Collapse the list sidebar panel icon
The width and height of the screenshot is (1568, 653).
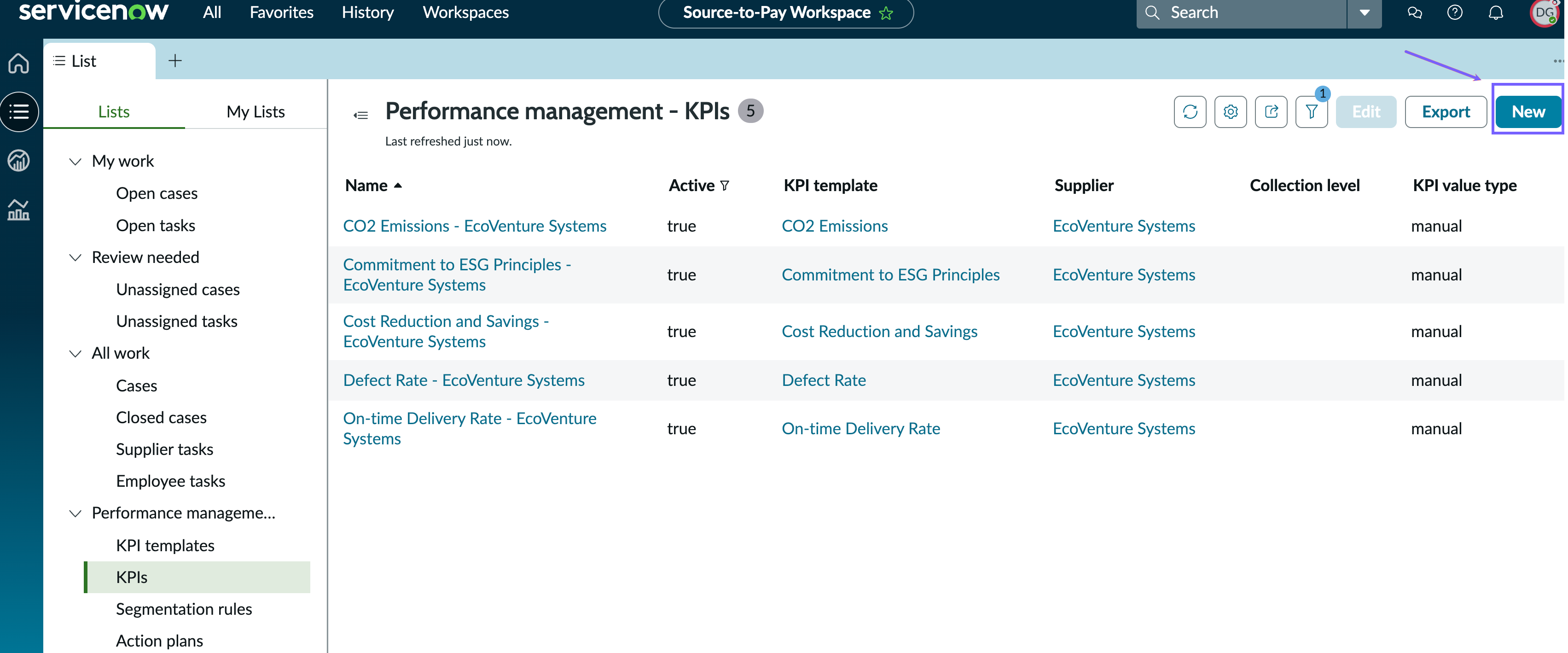pos(360,115)
